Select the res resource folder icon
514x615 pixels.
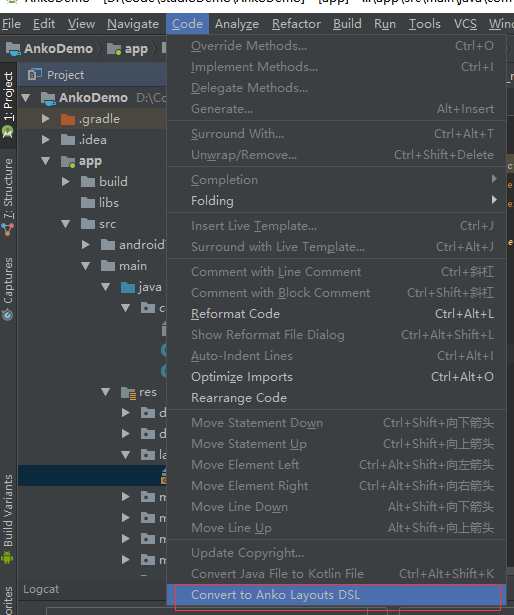click(128, 393)
